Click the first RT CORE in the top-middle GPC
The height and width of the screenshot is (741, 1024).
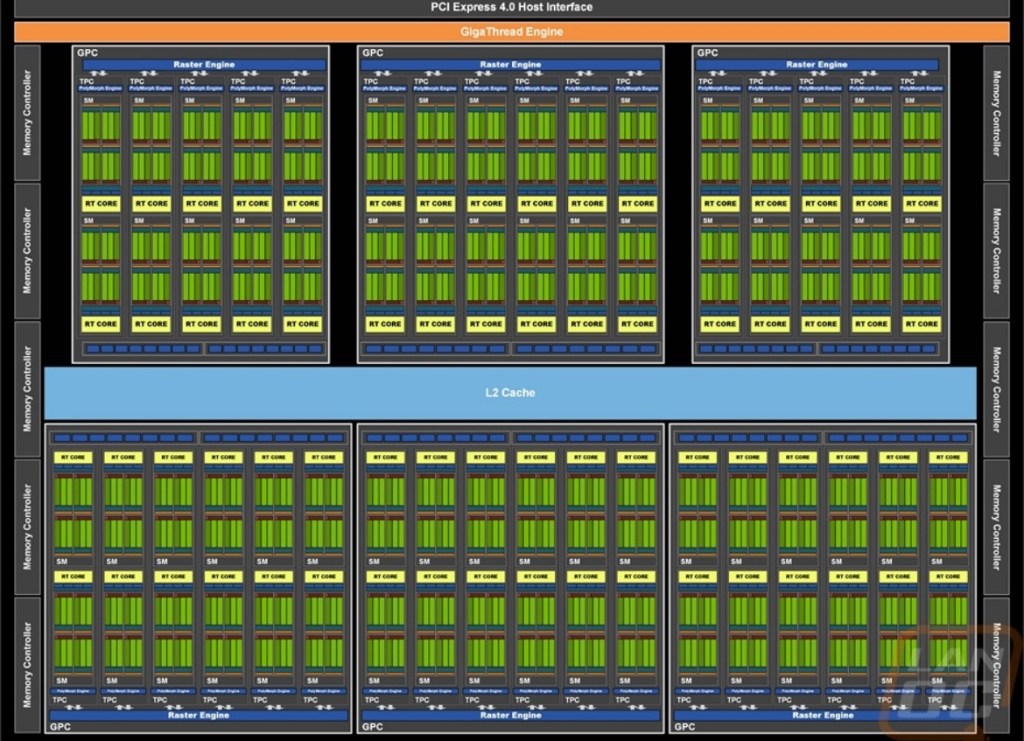tap(385, 203)
